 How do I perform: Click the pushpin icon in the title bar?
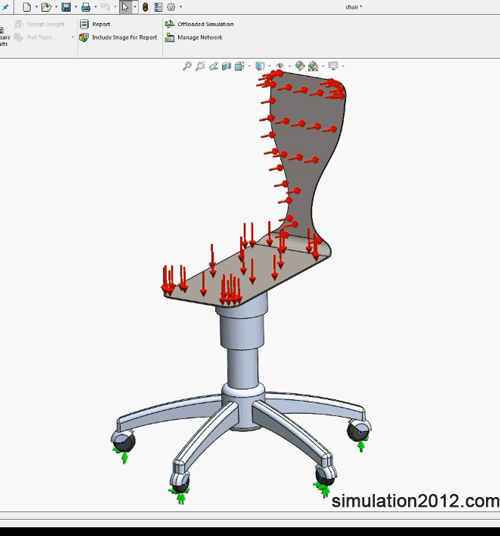click(5, 7)
